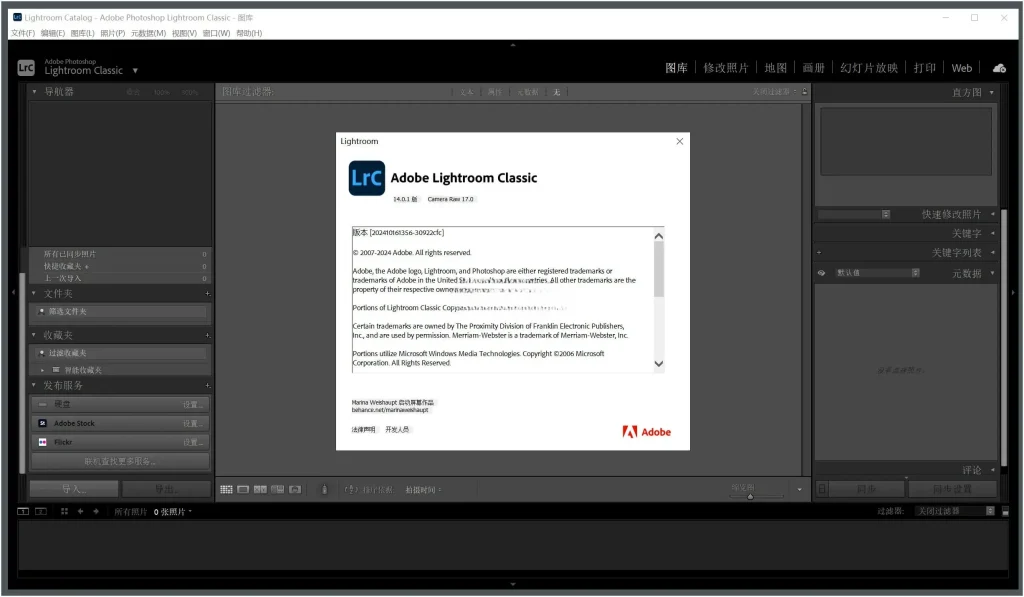Open the 帮助 menu
1024x597 pixels.
(x=247, y=32)
